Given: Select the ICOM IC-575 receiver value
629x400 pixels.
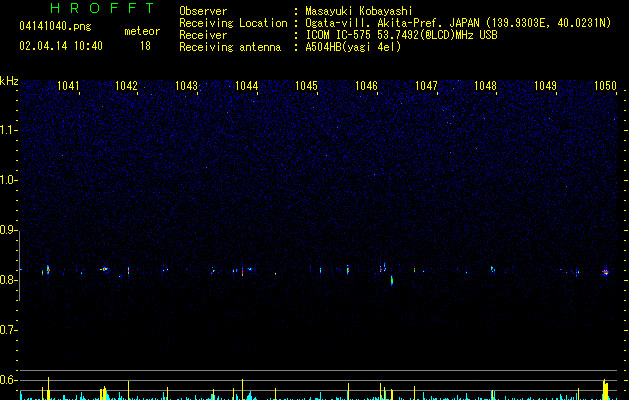Looking at the screenshot, I should point(401,35).
